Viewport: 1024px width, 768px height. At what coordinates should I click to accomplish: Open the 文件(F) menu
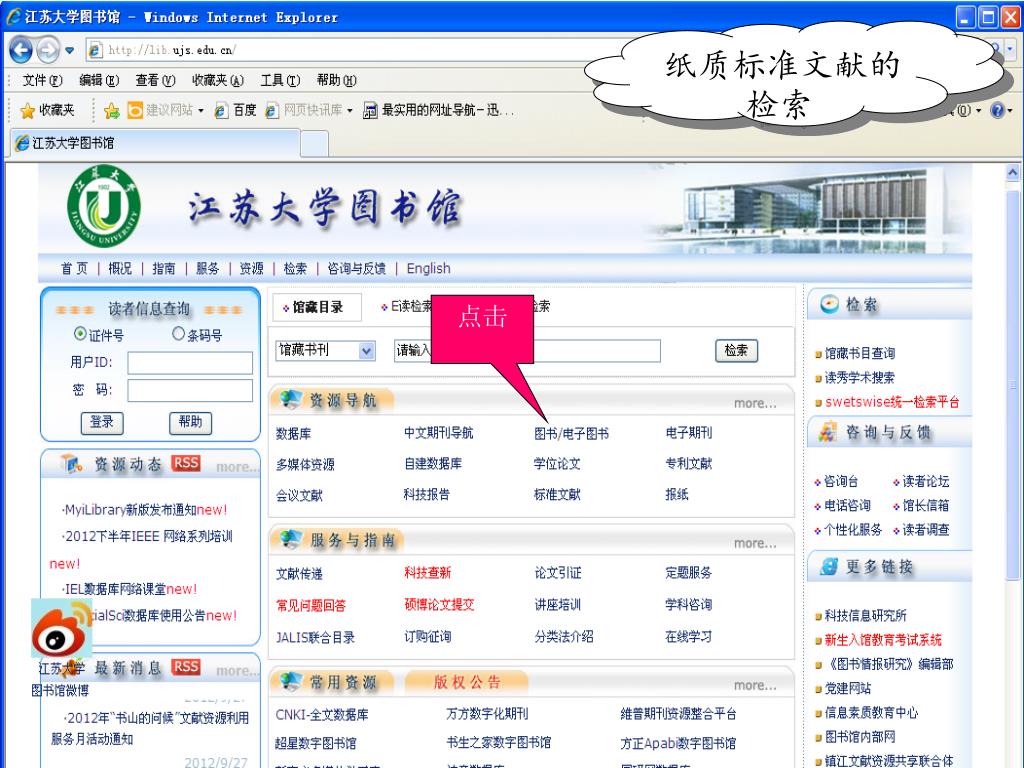(42, 80)
